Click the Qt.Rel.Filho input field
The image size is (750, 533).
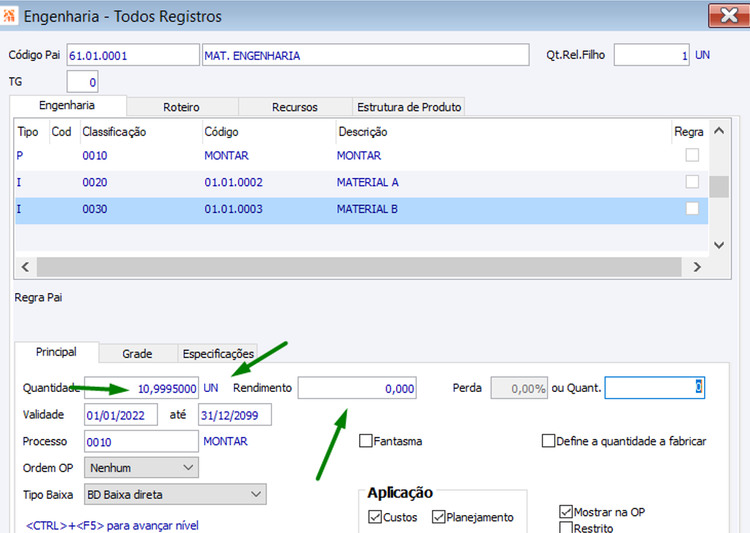[651, 55]
